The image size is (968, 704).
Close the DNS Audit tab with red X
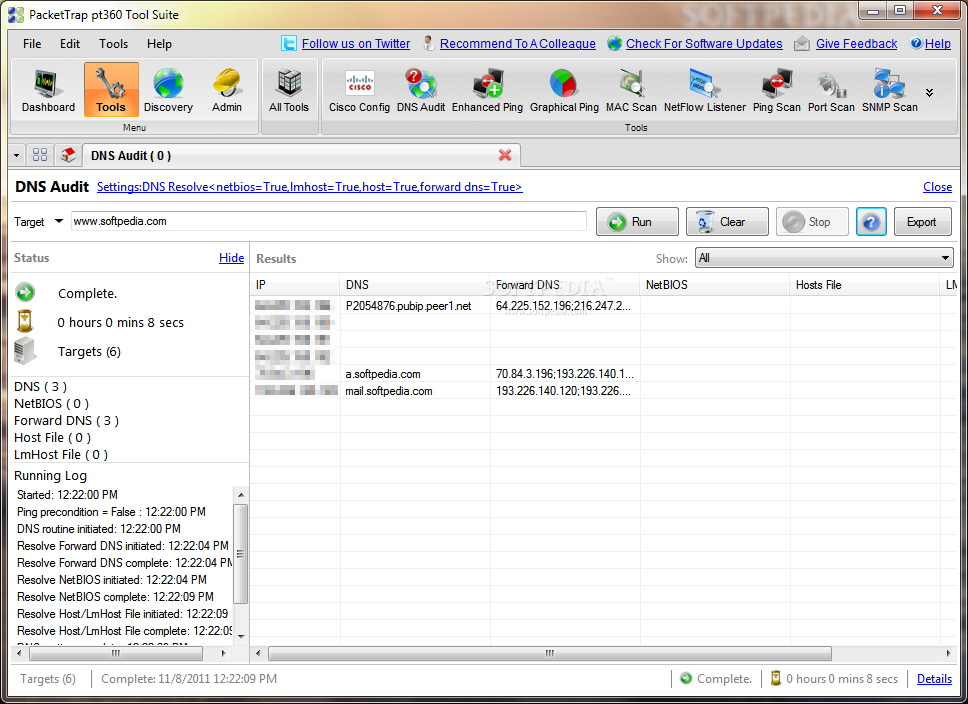point(505,155)
